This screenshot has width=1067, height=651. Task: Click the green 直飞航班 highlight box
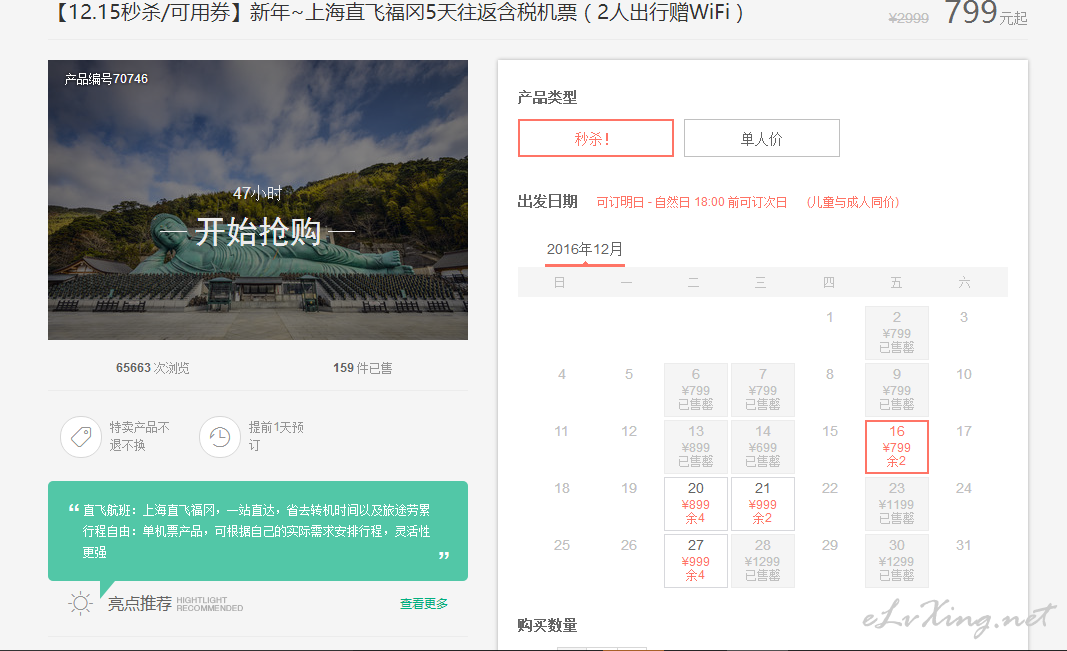[258, 531]
